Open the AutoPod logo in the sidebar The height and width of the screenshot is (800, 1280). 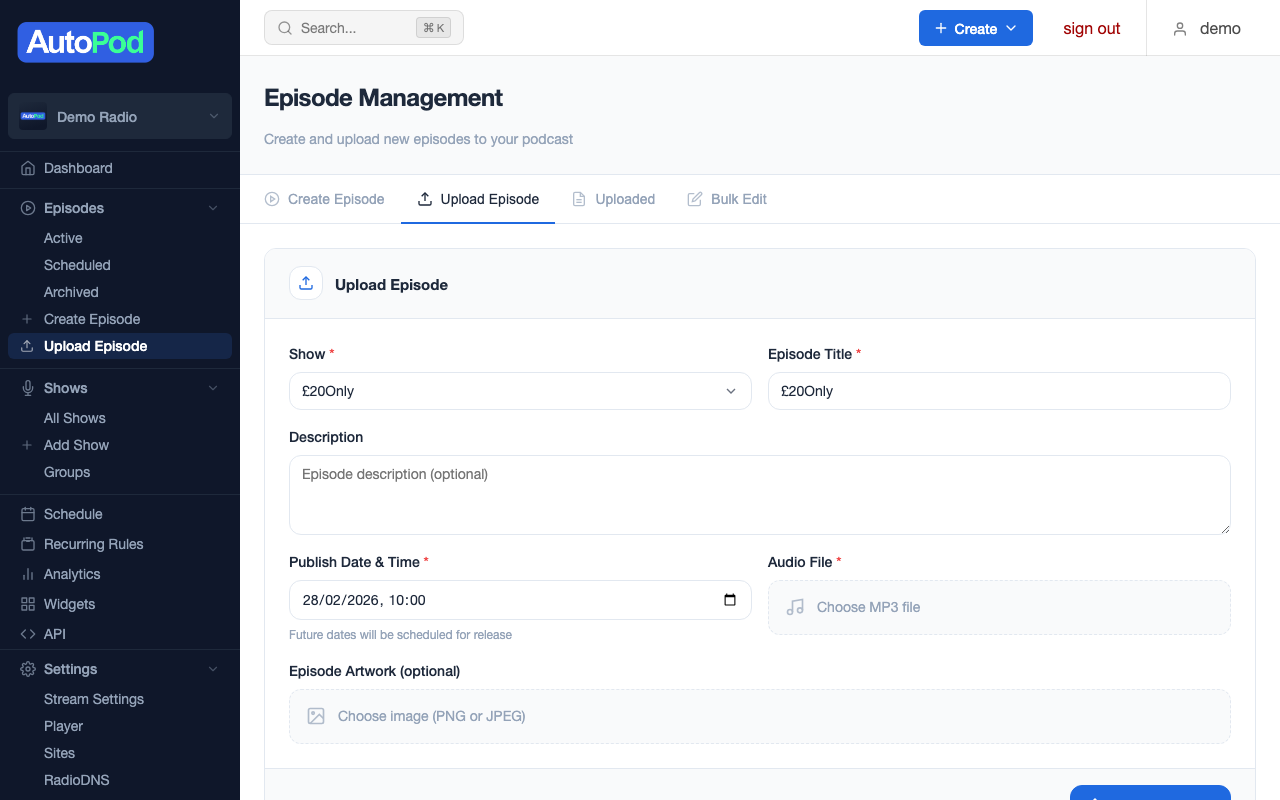(85, 42)
